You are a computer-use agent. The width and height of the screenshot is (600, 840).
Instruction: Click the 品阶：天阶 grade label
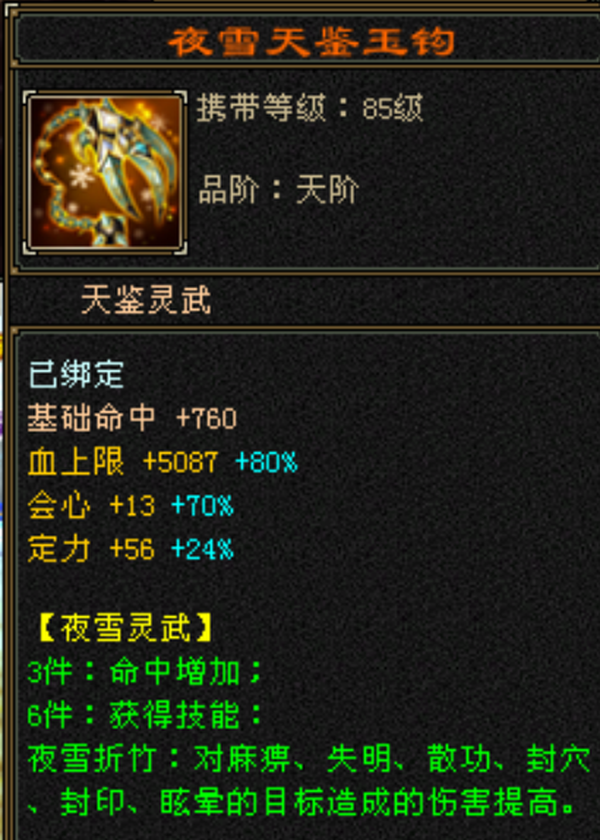(279, 190)
